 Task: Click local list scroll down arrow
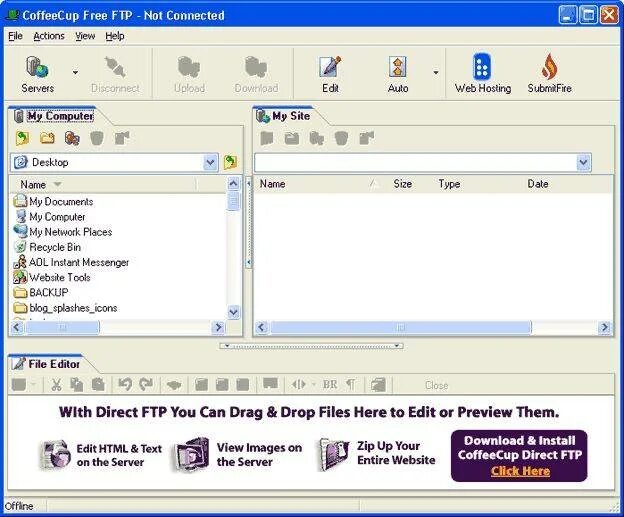point(233,312)
